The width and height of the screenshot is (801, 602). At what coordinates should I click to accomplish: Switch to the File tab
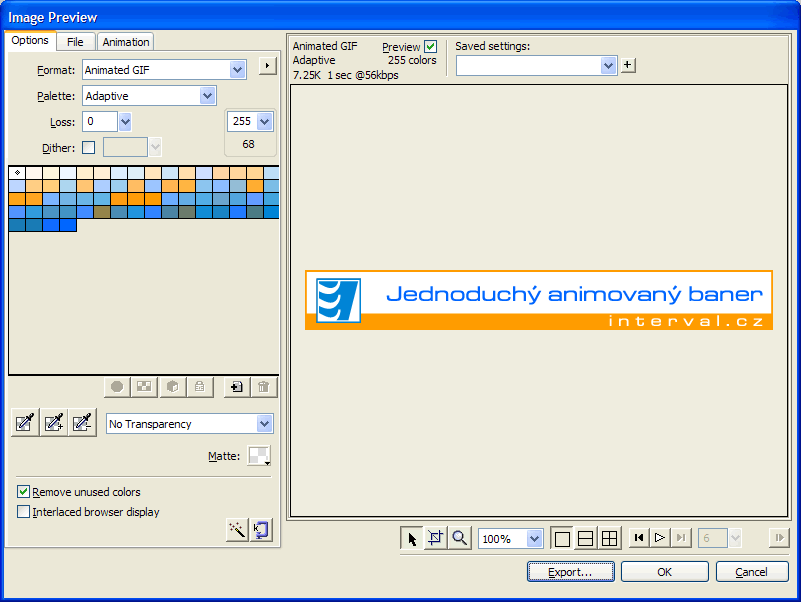click(75, 42)
